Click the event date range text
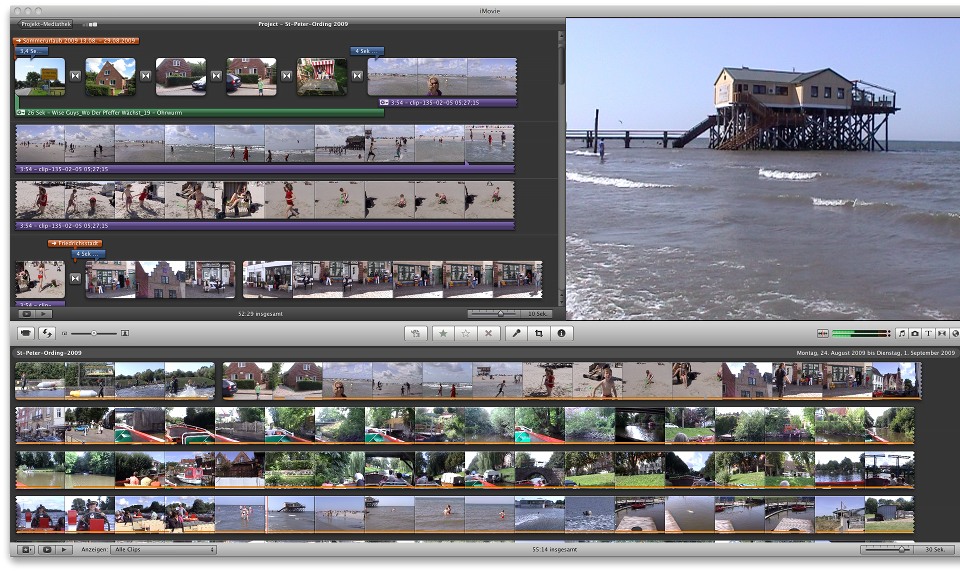The width and height of the screenshot is (960, 572). 876,353
